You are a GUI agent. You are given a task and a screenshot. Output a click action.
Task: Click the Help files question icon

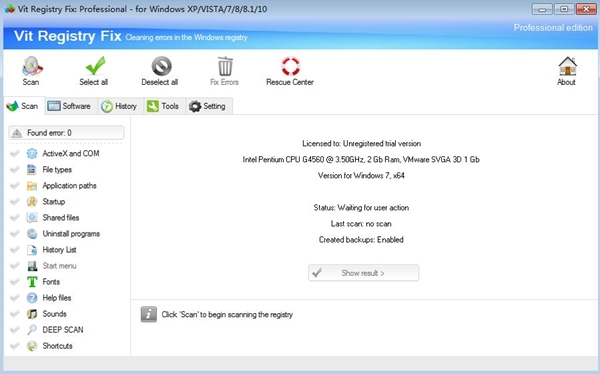tap(32, 298)
